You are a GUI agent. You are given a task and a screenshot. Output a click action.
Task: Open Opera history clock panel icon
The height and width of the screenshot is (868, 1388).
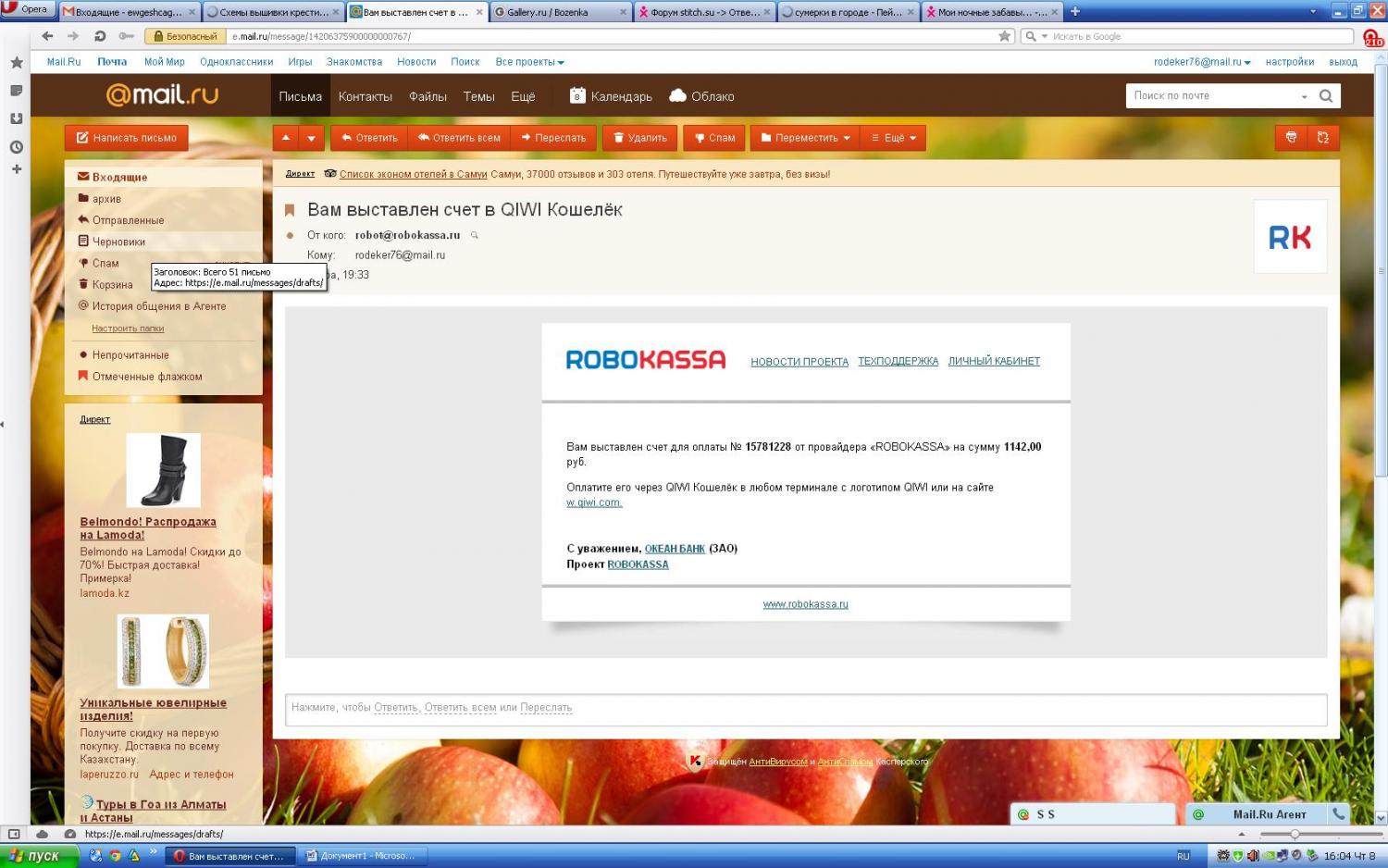pyautogui.click(x=16, y=147)
